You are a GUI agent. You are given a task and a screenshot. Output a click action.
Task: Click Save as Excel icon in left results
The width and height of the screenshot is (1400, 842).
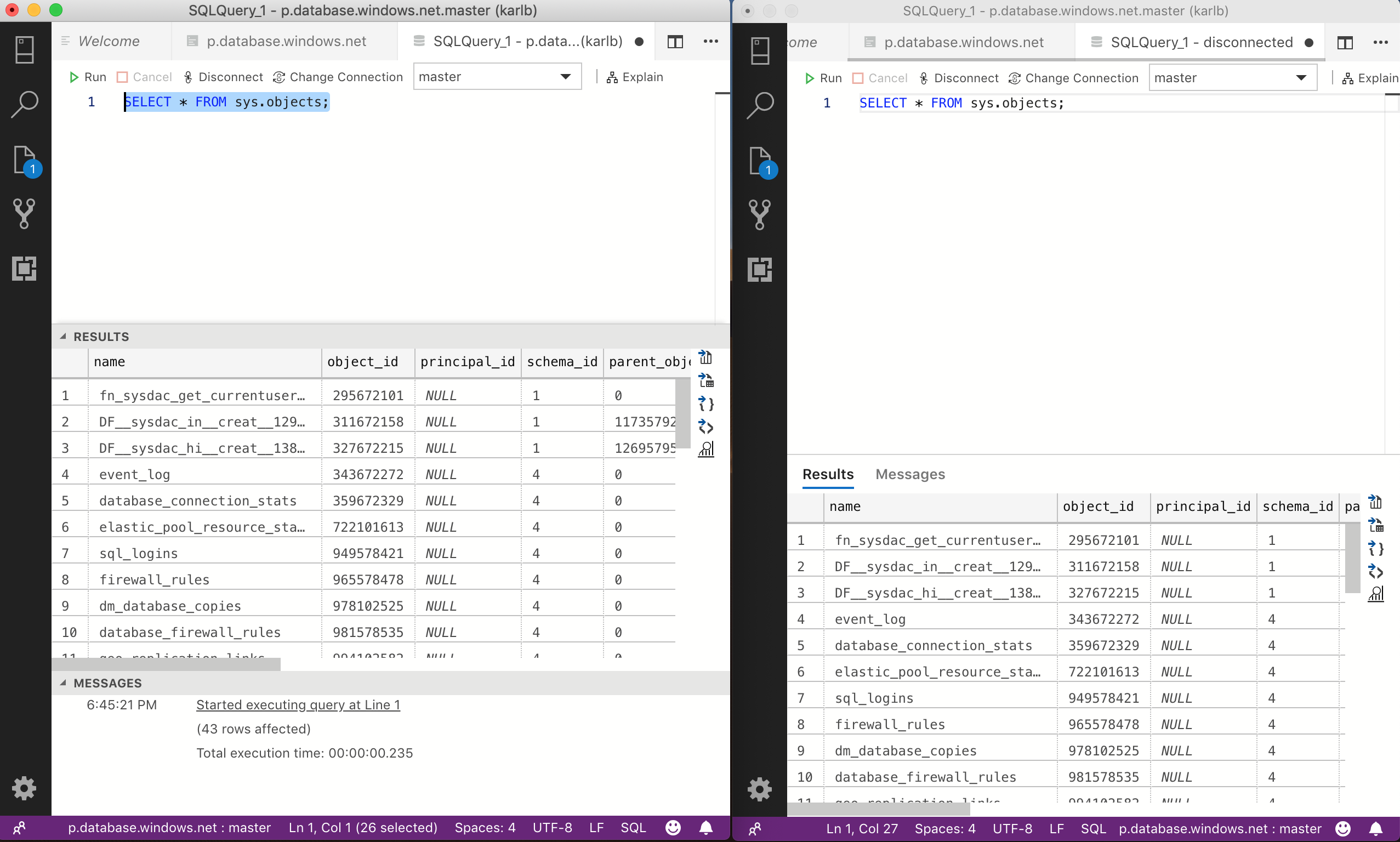pyautogui.click(x=705, y=380)
